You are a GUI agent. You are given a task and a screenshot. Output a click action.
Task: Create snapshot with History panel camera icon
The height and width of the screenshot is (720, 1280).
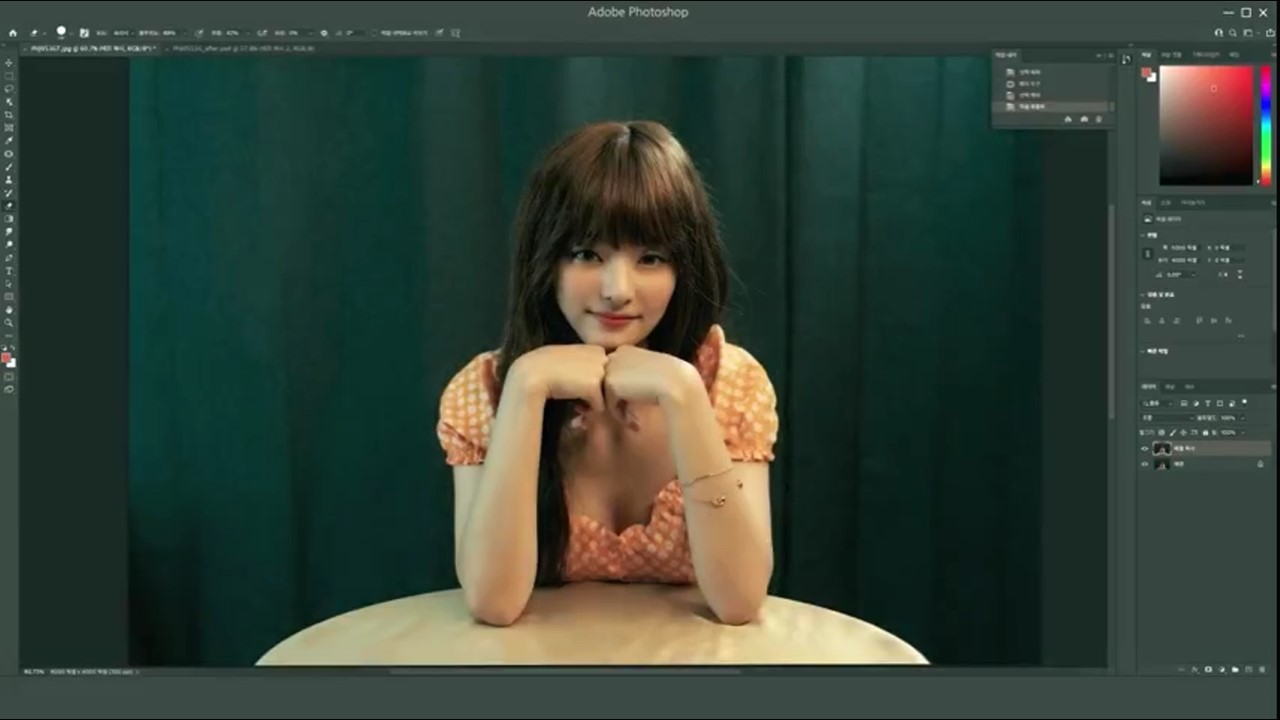click(1084, 119)
